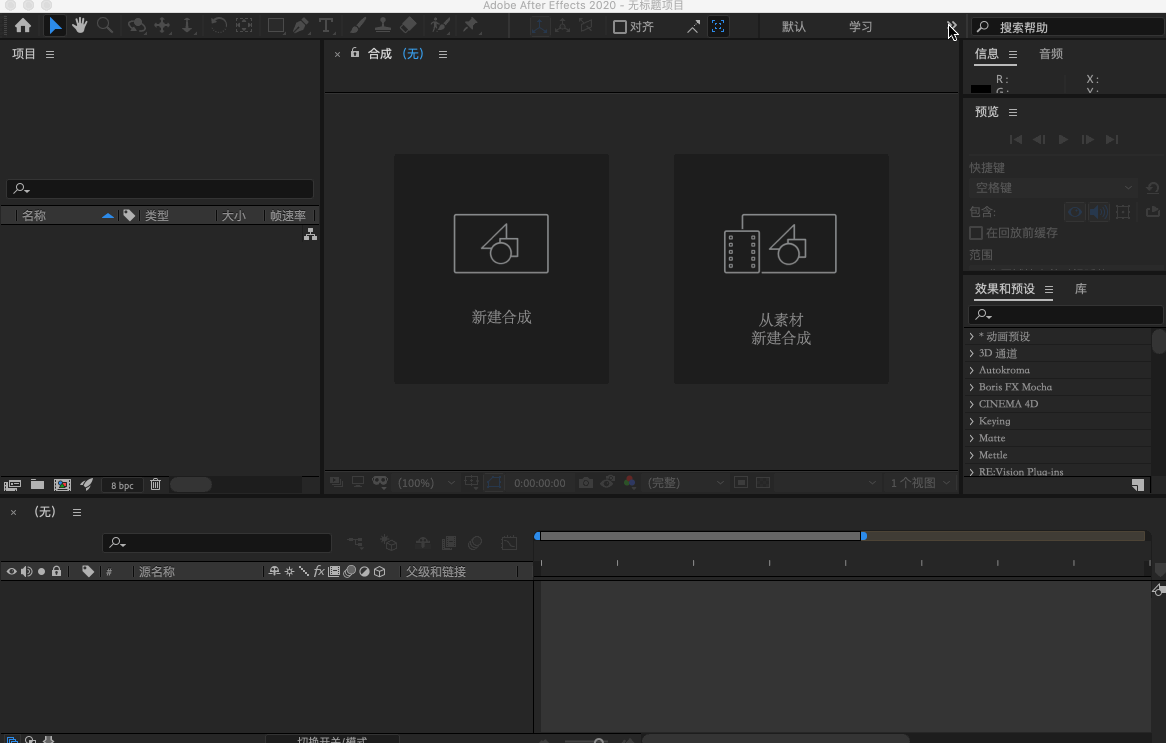Open the 空格键 shortcut dropdown
This screenshot has height=743, width=1166.
pyautogui.click(x=1053, y=188)
